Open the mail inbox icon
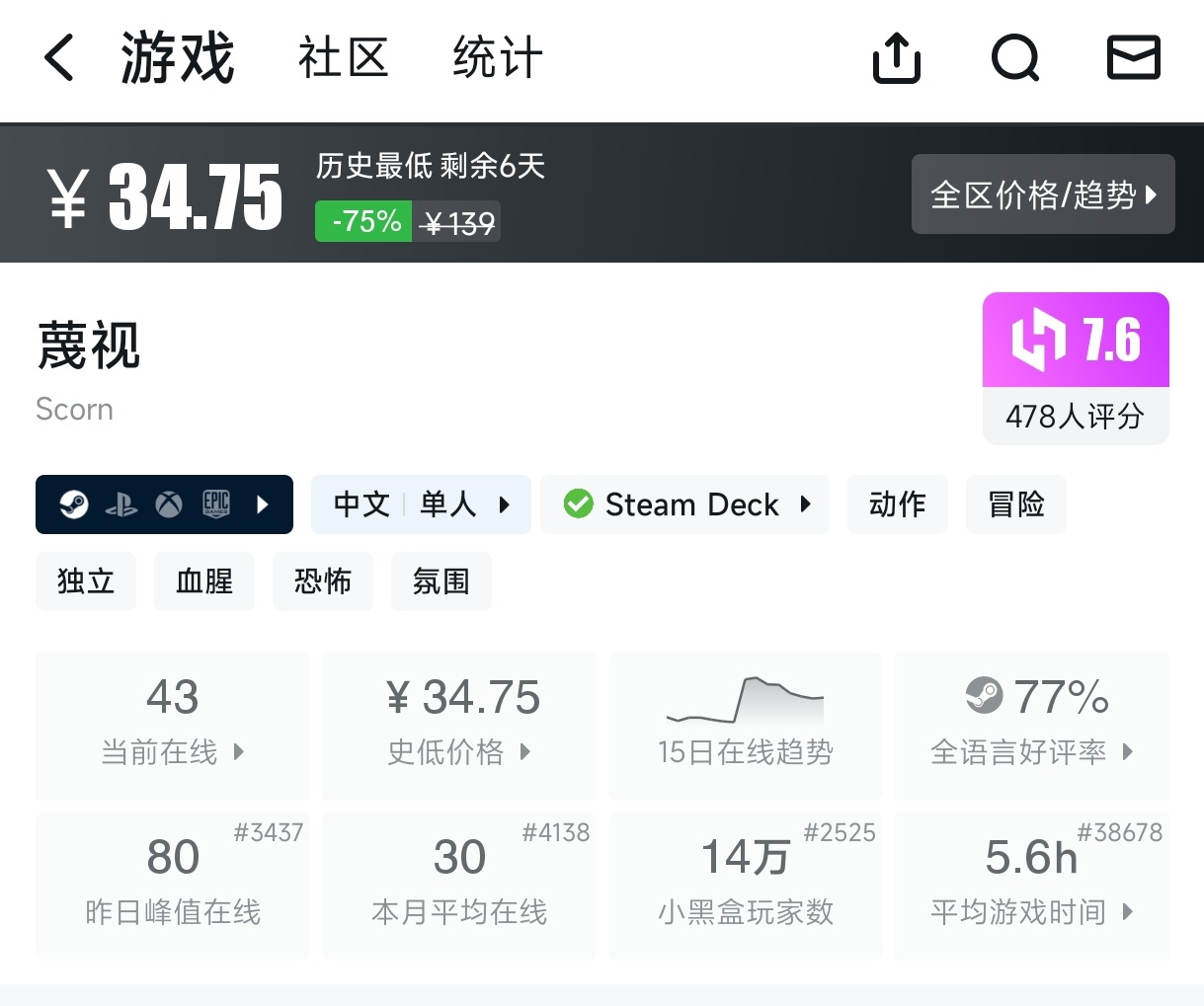 [x=1134, y=57]
